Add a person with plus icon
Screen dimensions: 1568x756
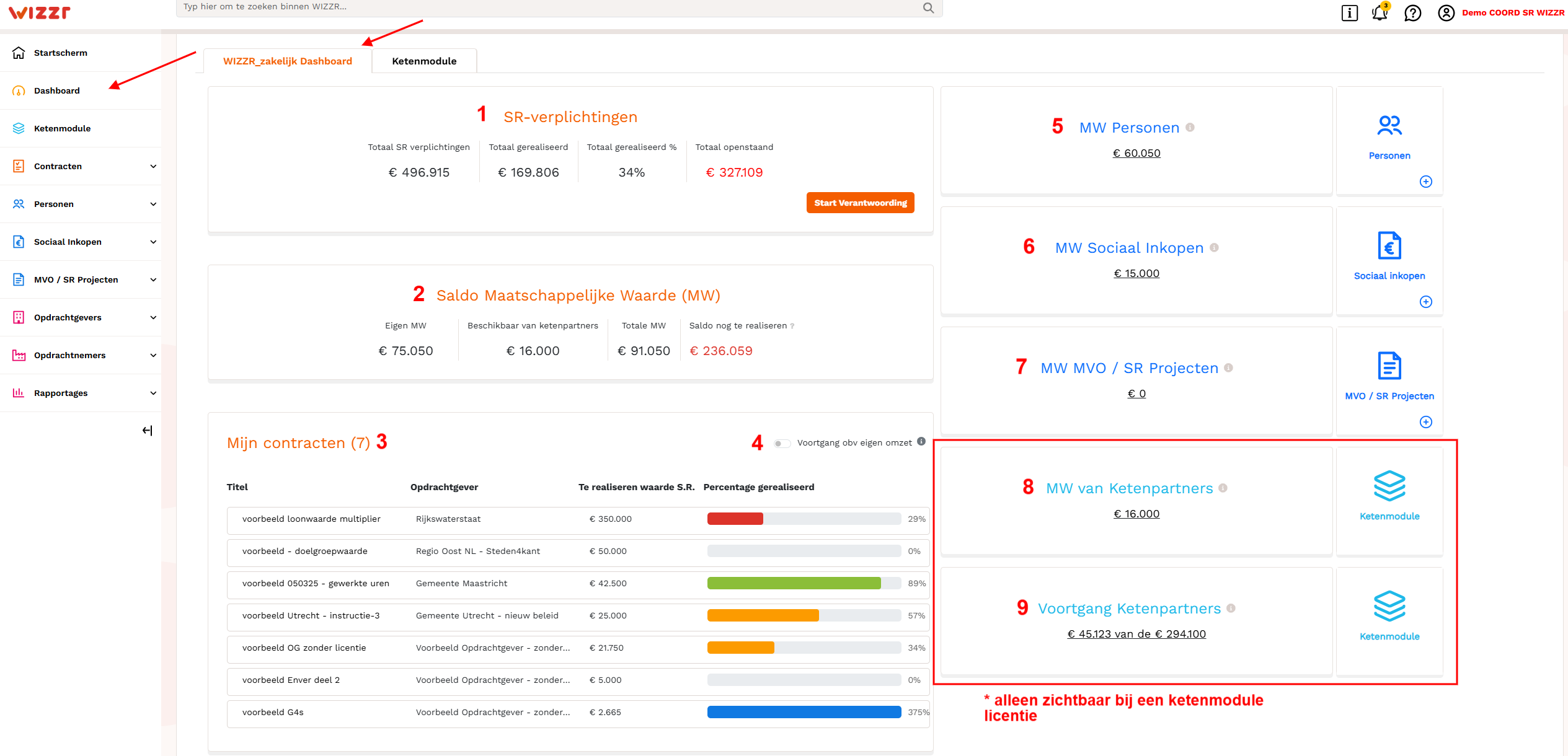[1426, 182]
